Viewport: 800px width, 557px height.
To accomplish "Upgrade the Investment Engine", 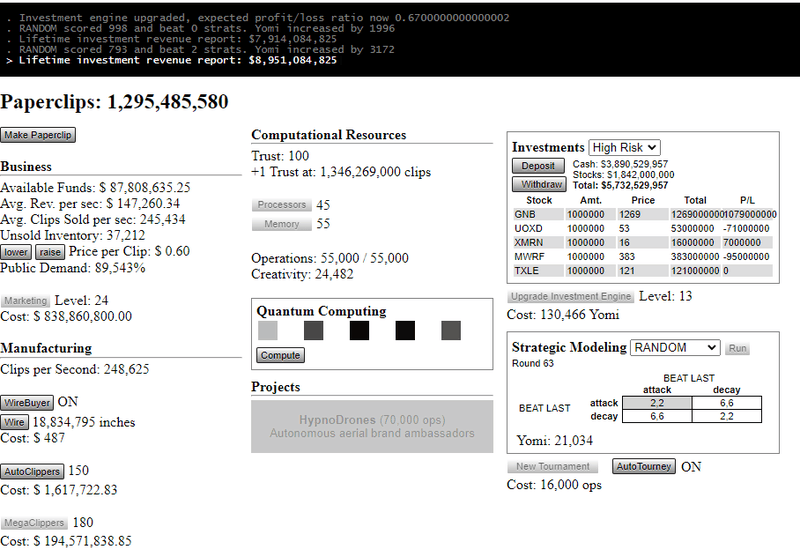I will point(571,296).
